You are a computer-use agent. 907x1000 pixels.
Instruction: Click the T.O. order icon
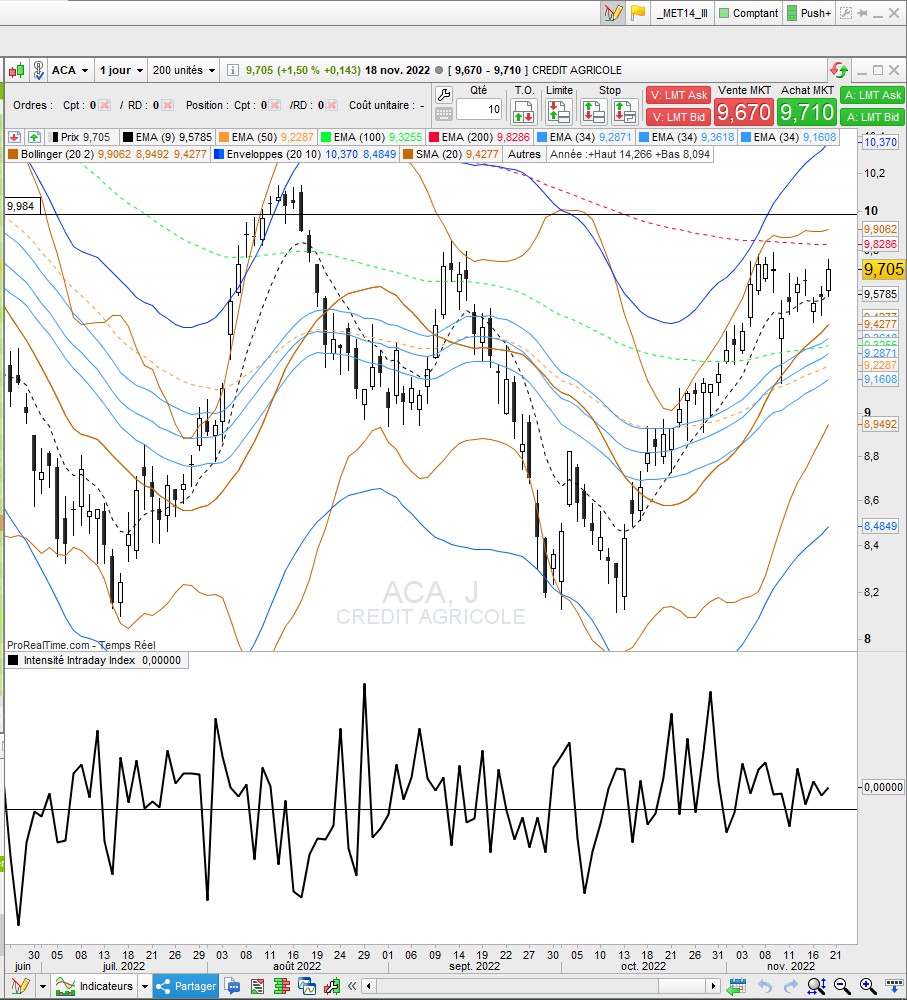coord(524,112)
